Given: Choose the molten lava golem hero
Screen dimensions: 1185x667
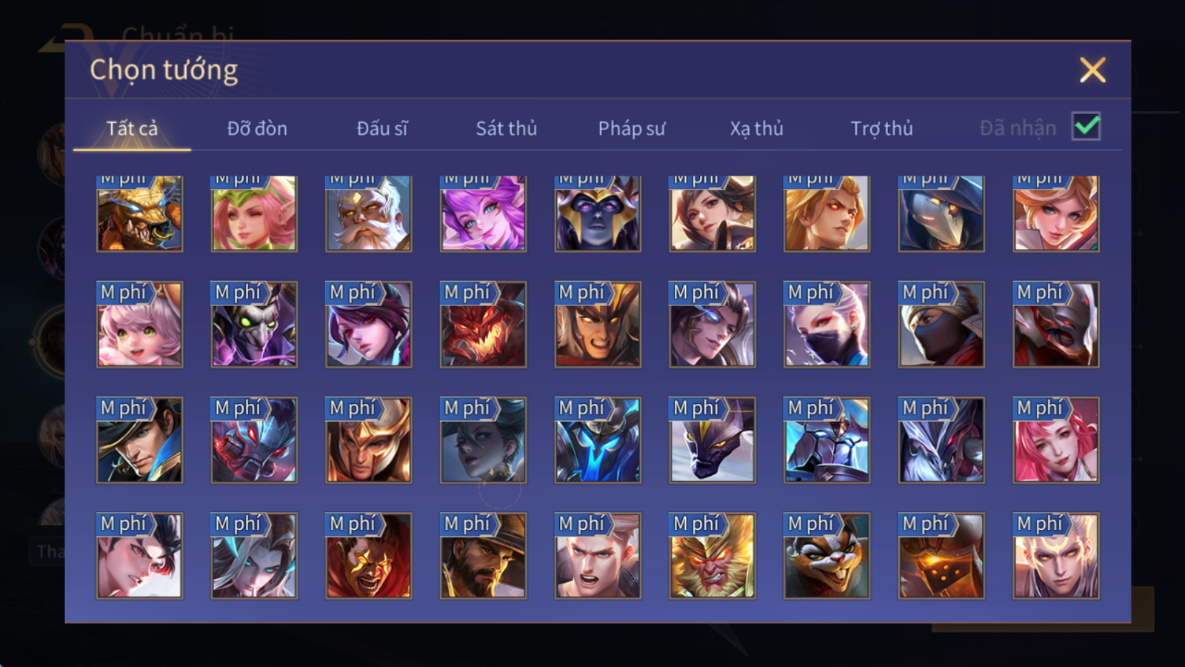Looking at the screenshot, I should coord(942,556).
